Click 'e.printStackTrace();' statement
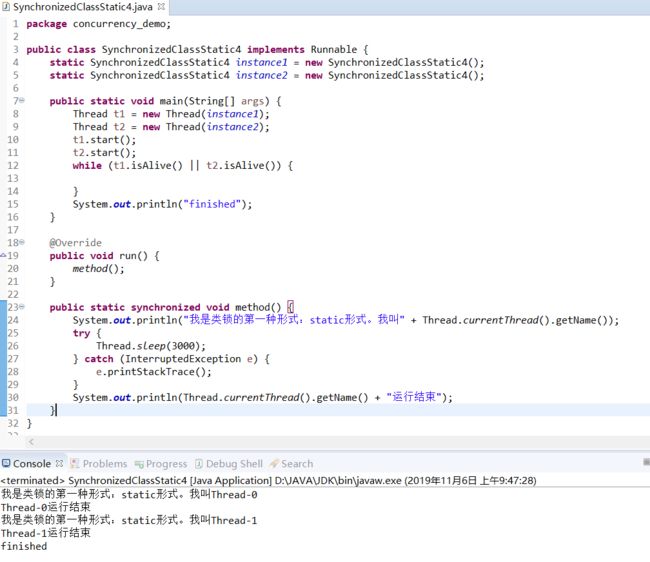650x562 pixels. [154, 371]
